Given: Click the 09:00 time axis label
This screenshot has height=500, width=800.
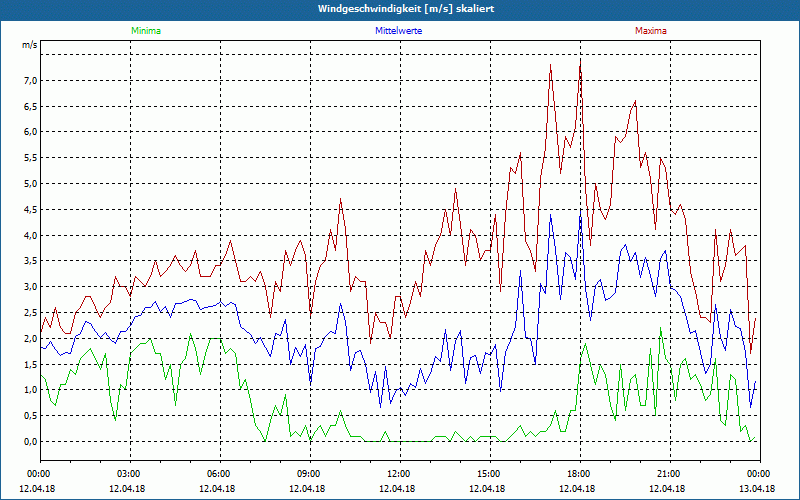Looking at the screenshot, I should [x=310, y=474].
